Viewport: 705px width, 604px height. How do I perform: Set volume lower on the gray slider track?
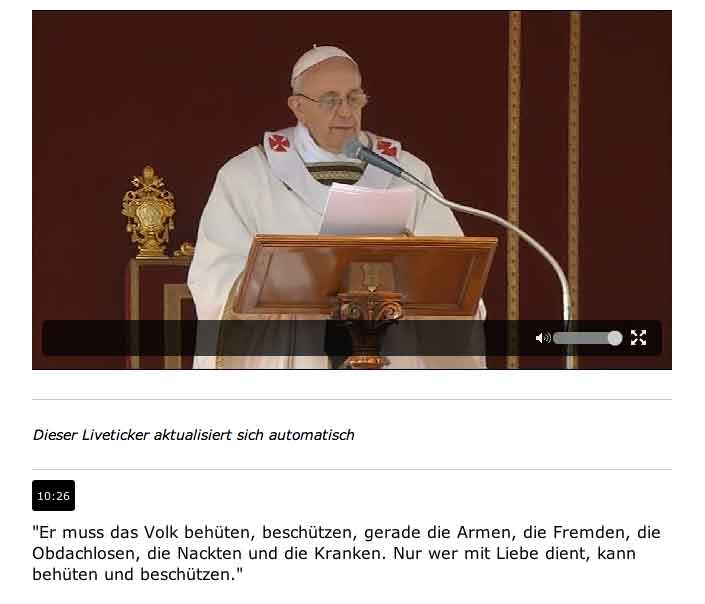point(580,338)
